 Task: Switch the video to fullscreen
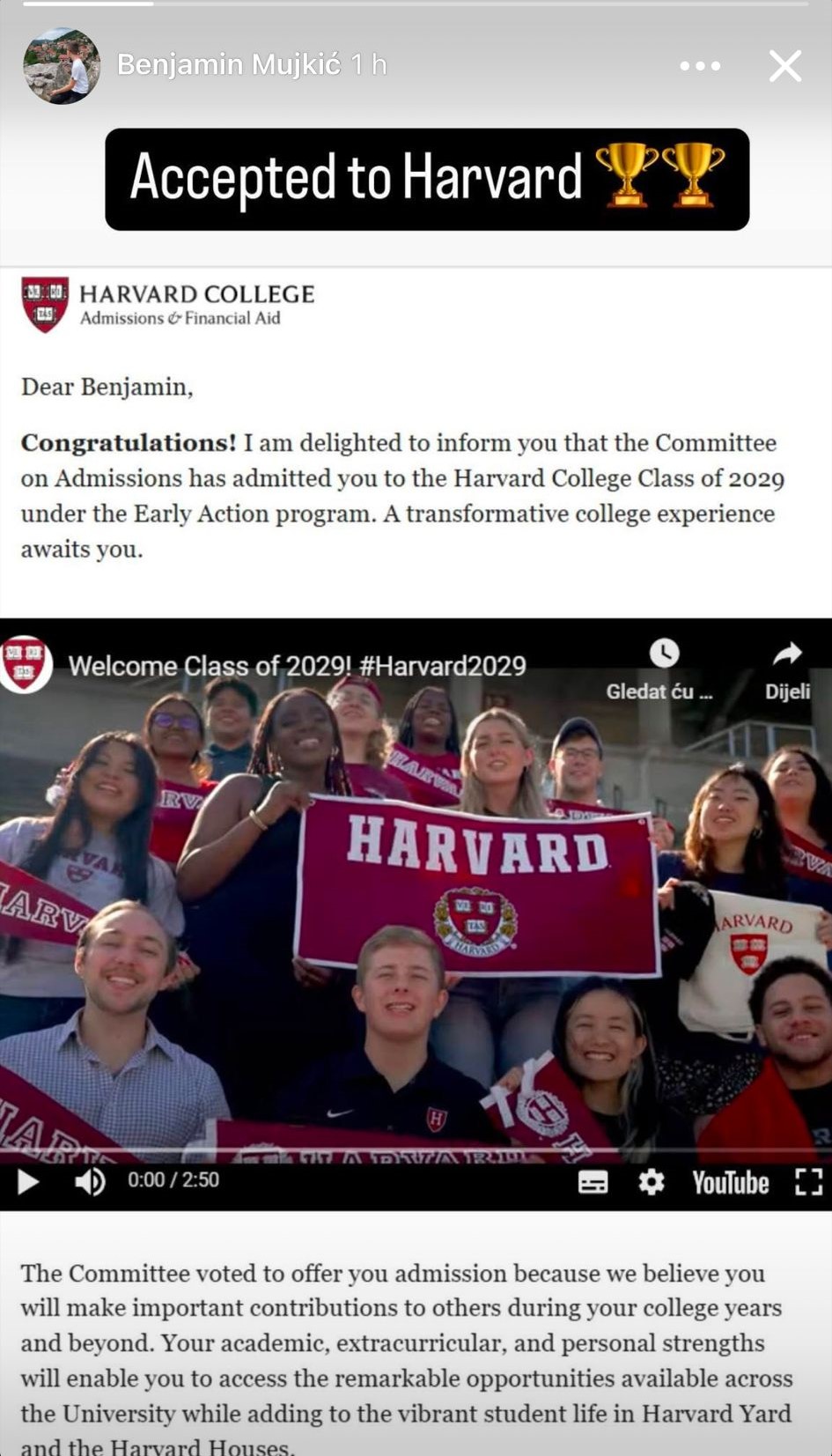coord(808,1182)
